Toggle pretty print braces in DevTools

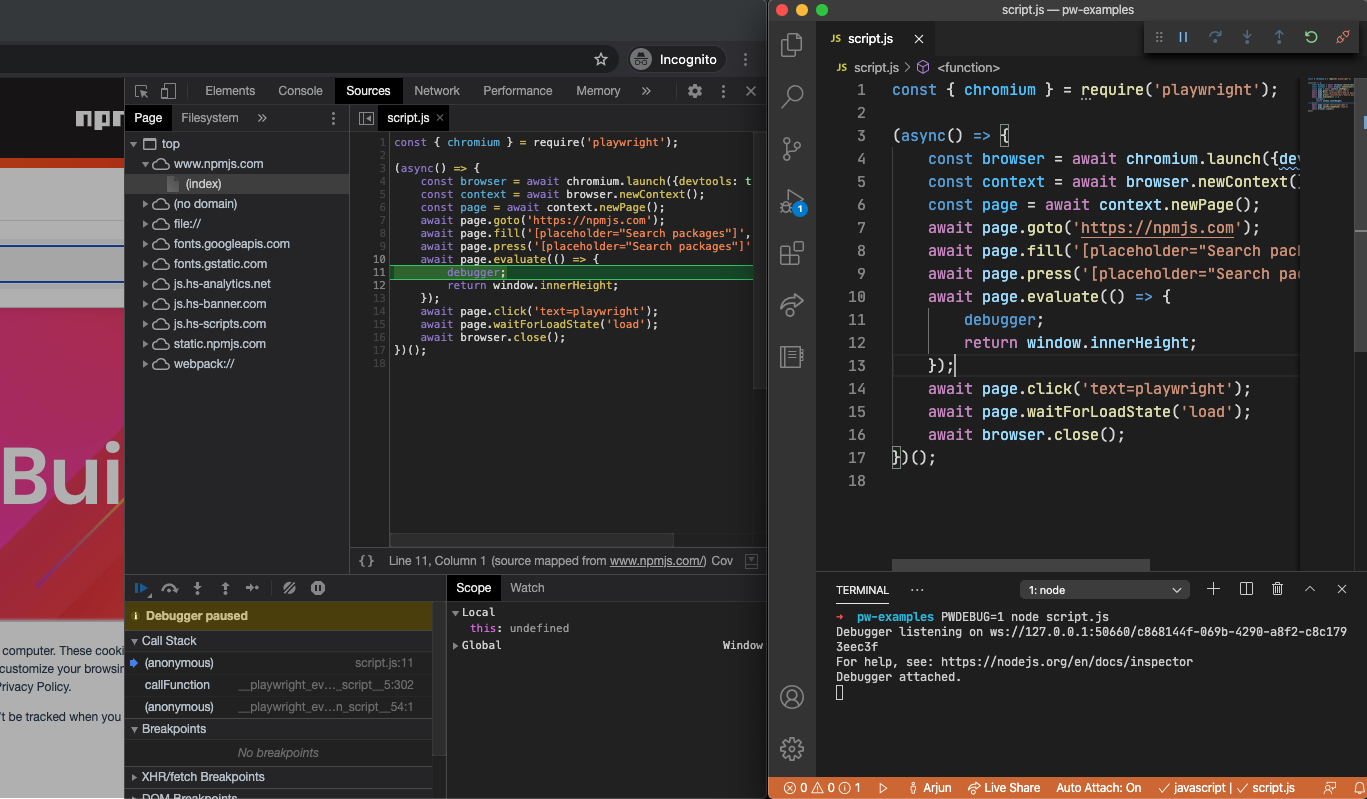coord(367,561)
